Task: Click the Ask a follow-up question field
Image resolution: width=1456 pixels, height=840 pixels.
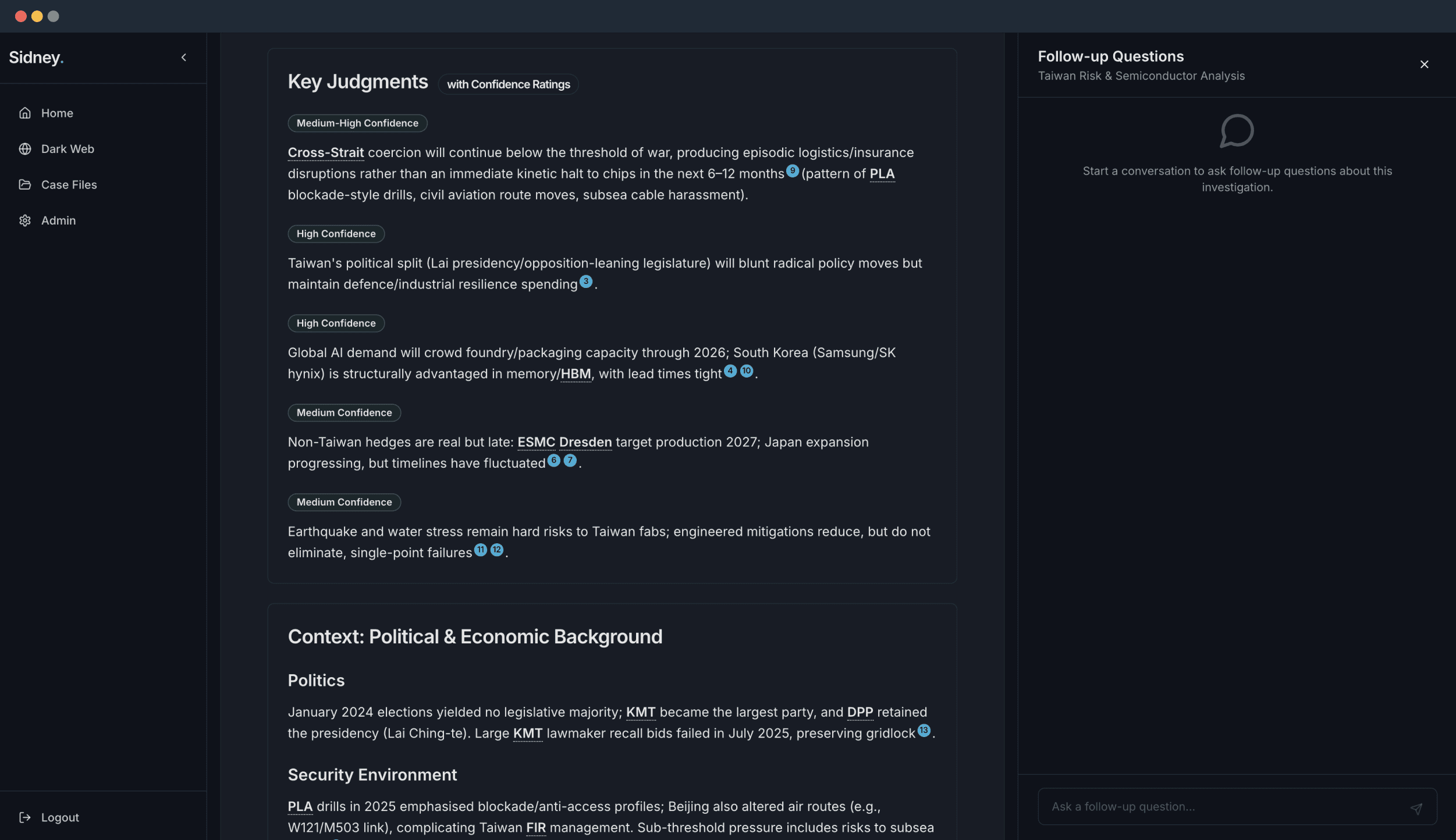Action: tap(1222, 807)
